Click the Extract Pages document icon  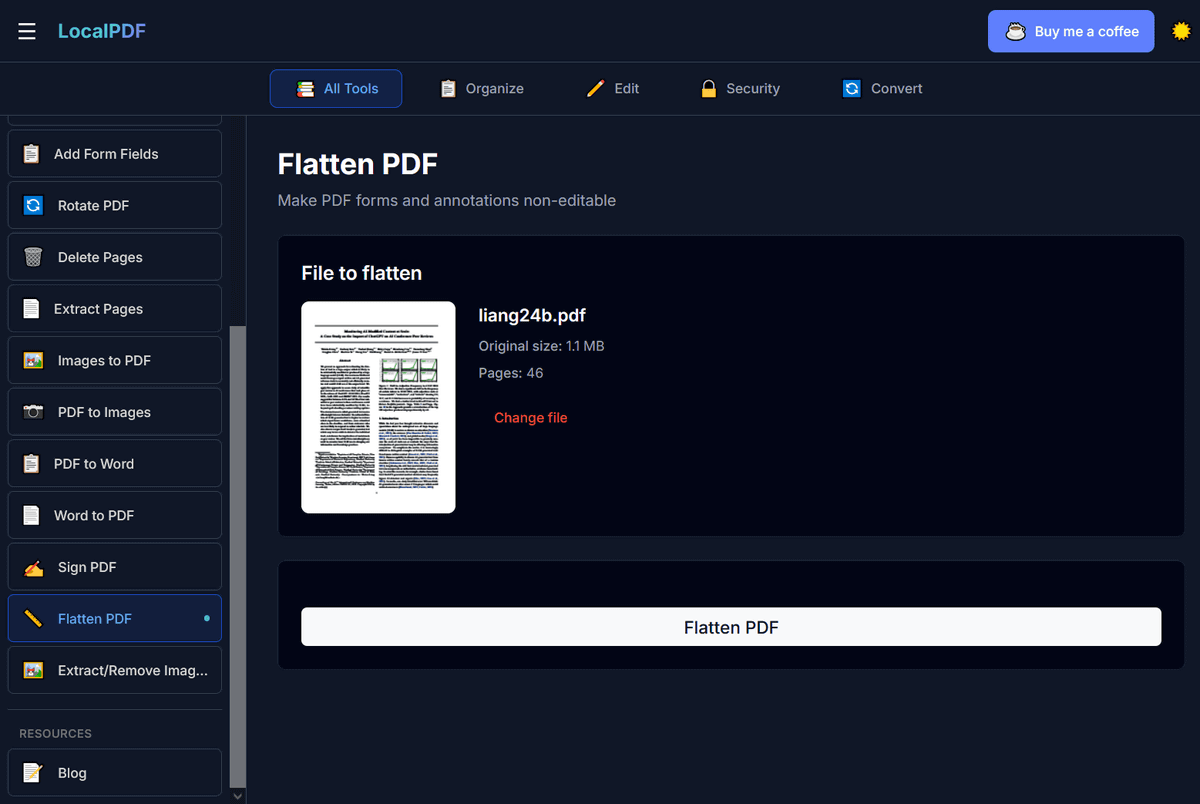(32, 309)
